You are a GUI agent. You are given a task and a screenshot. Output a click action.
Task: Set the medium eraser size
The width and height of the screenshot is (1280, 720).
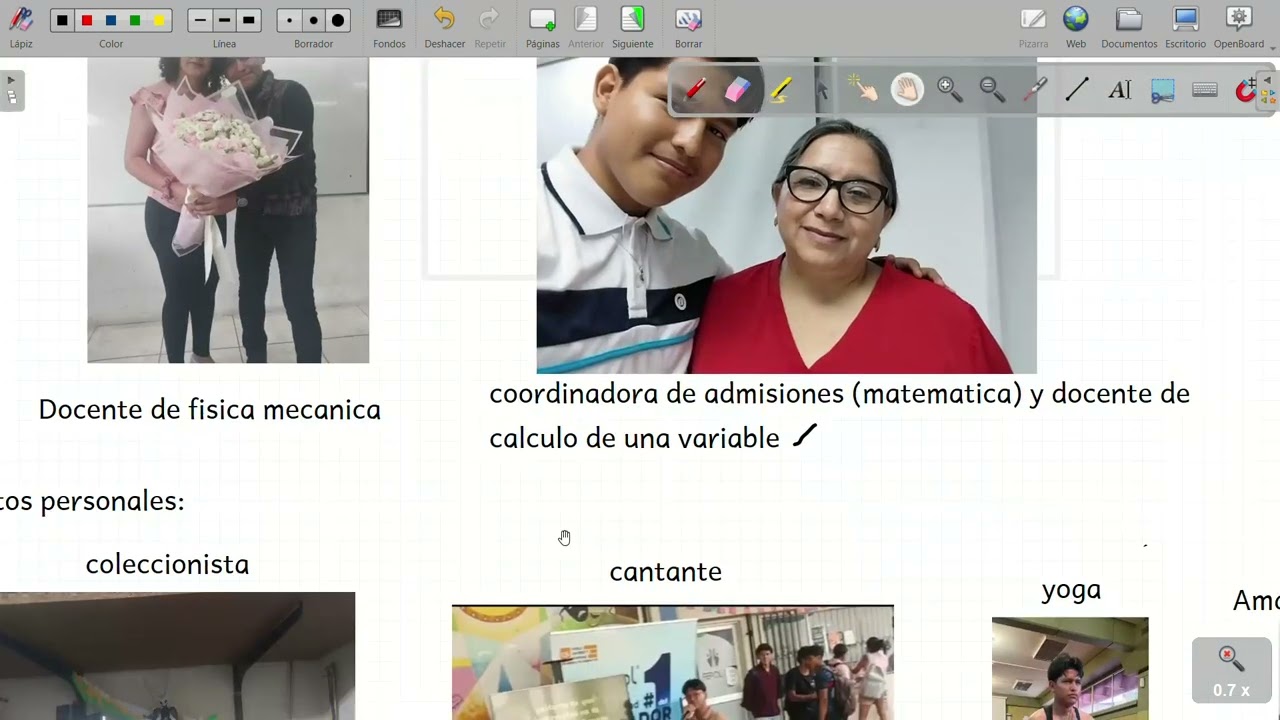coord(314,20)
